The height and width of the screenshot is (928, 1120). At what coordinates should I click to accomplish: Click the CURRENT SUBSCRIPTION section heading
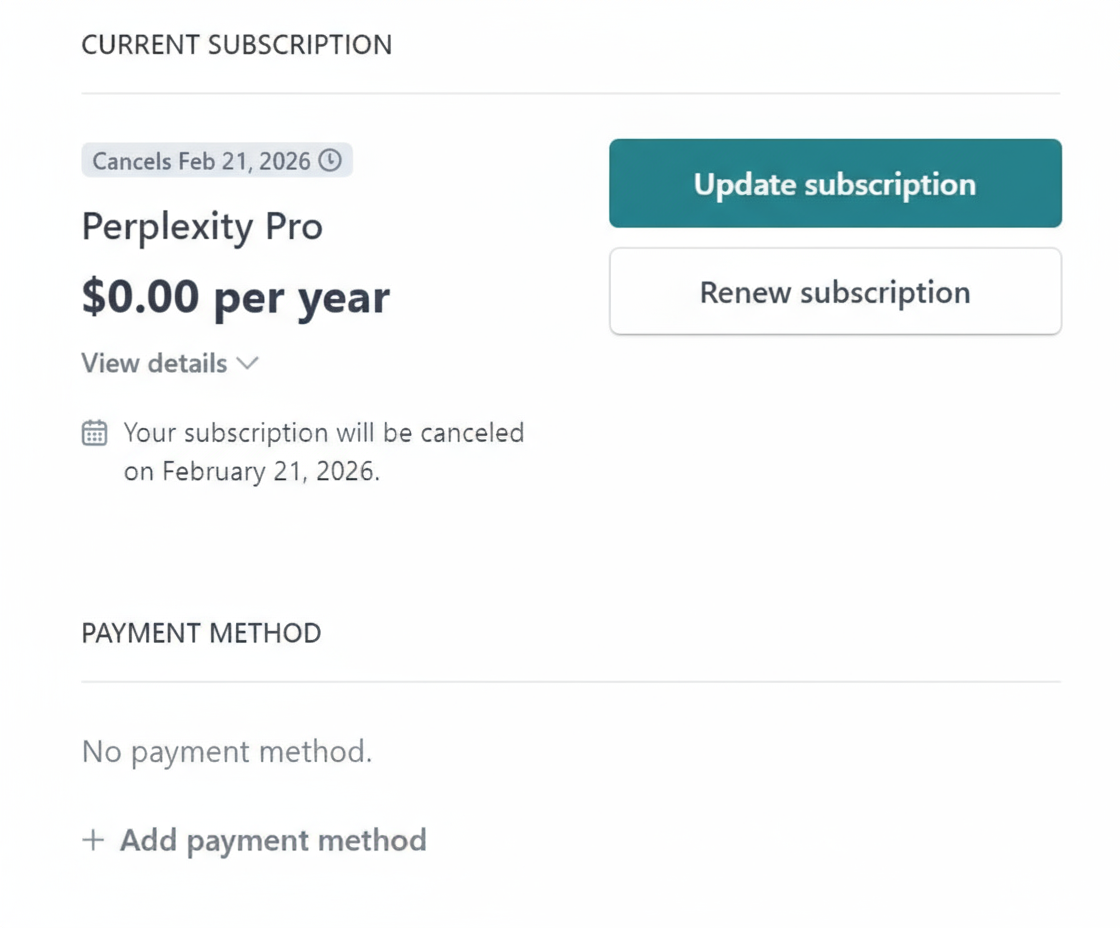[236, 45]
